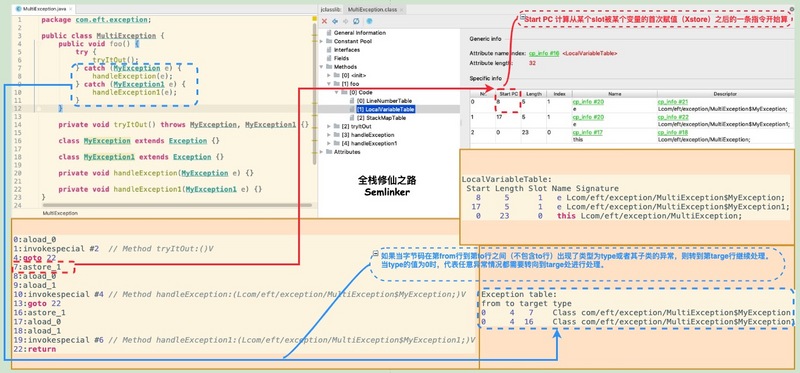Collapse the [0] Code node
The image size is (800, 373).
(x=337, y=92)
